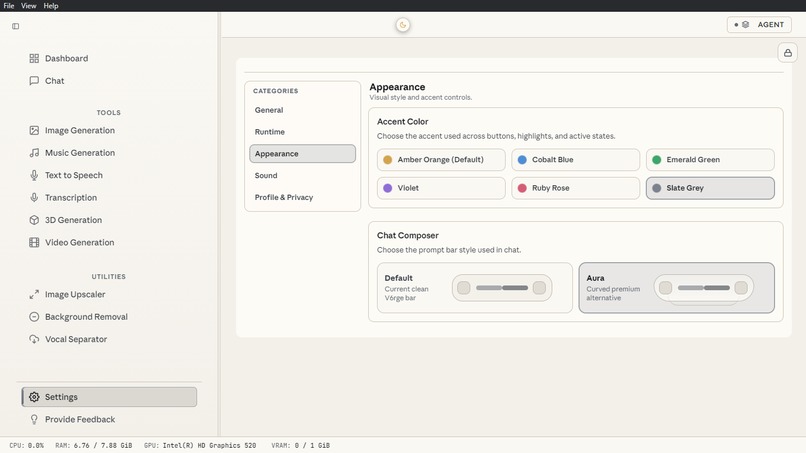The image size is (806, 453).
Task: Click the Vocal Separator icon
Action: click(x=34, y=339)
